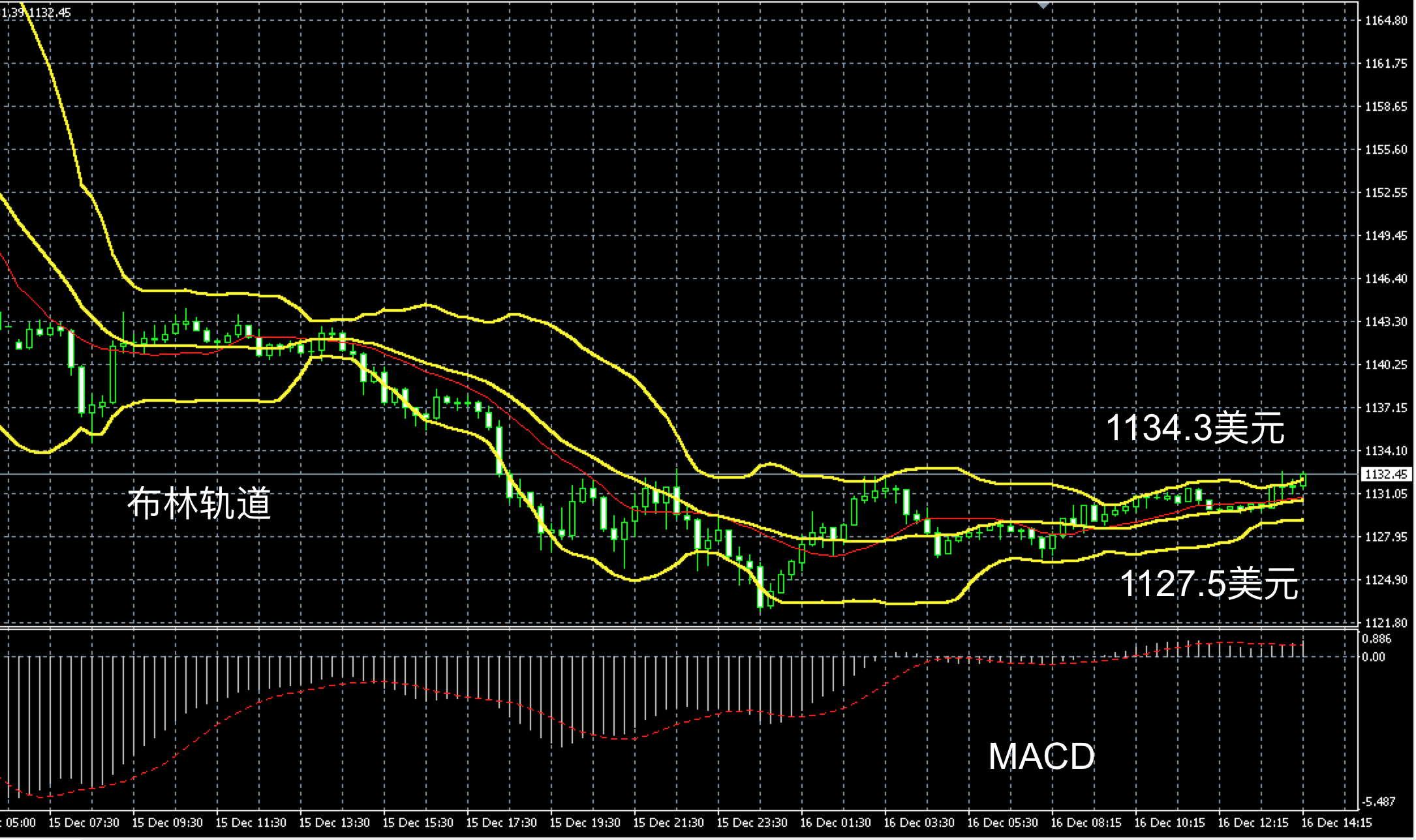
Task: Click the chart shift triangle marker
Action: [1043, 5]
